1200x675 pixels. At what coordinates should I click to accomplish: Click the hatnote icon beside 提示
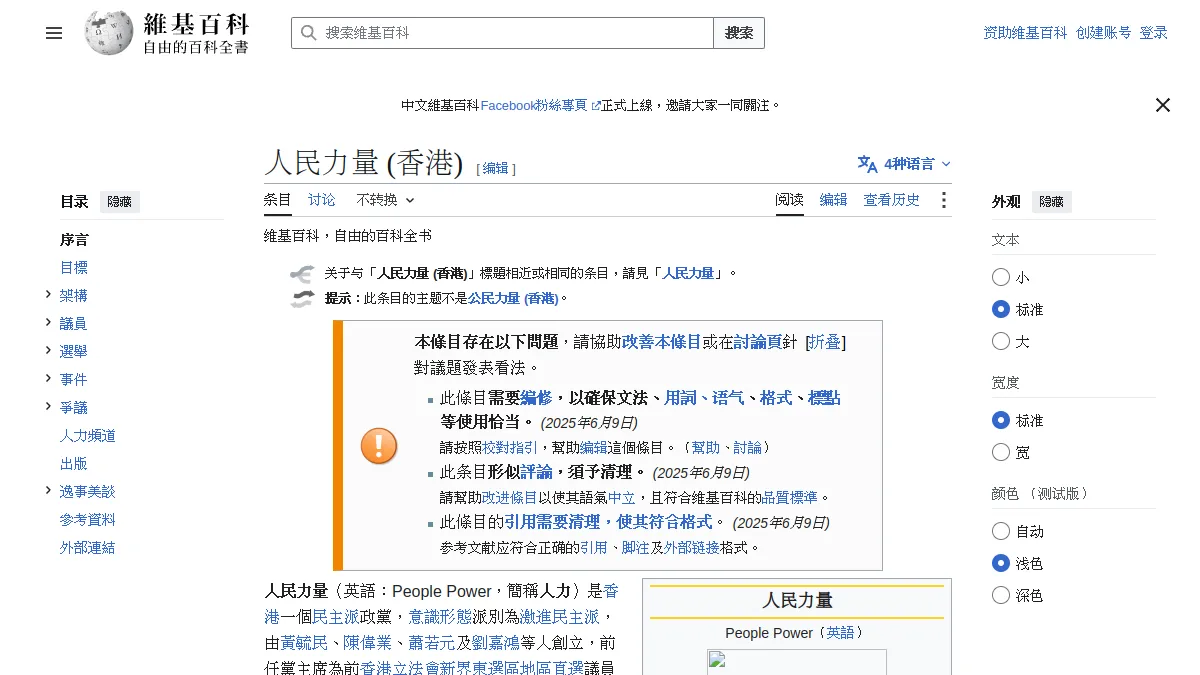pos(303,298)
